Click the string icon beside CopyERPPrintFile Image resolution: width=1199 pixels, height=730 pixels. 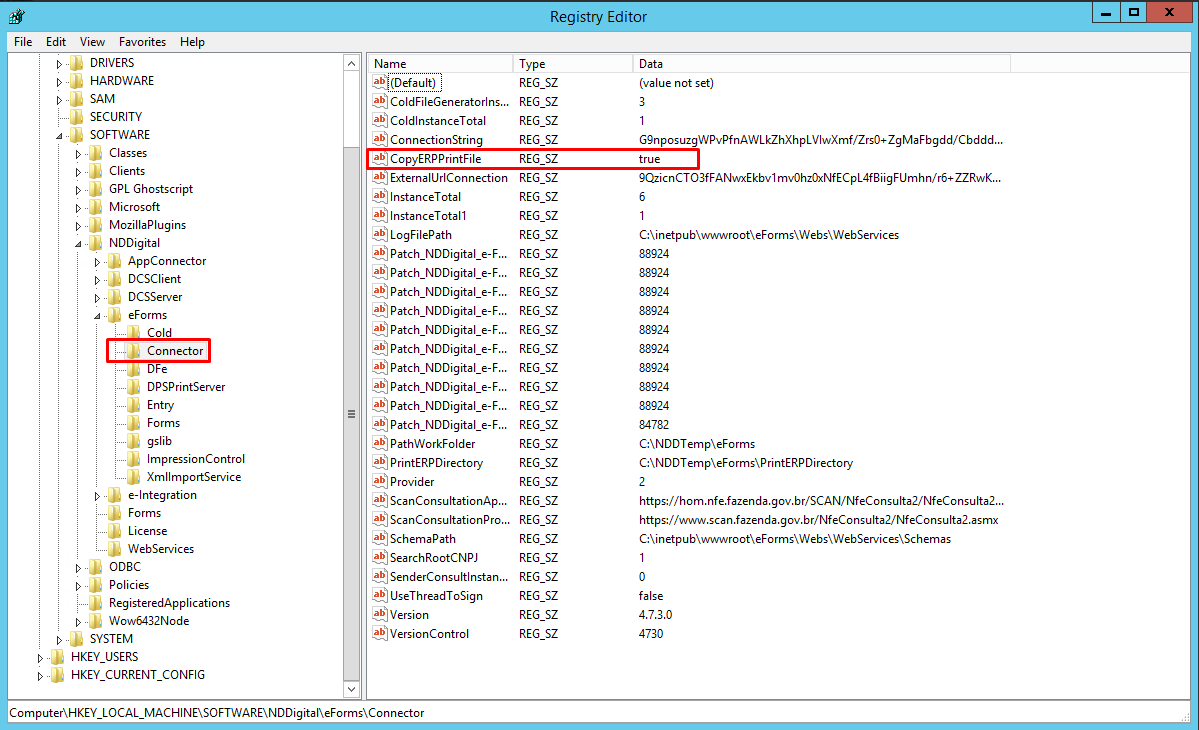[379, 159]
